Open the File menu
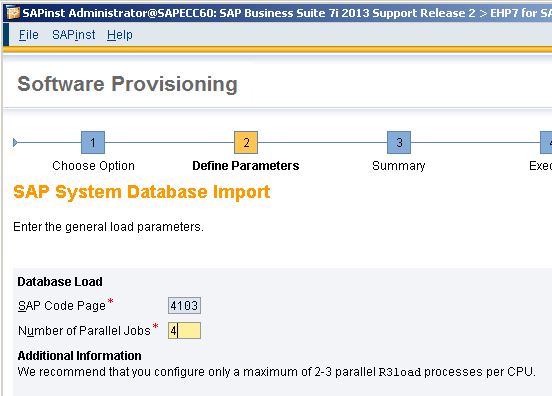 (x=29, y=35)
